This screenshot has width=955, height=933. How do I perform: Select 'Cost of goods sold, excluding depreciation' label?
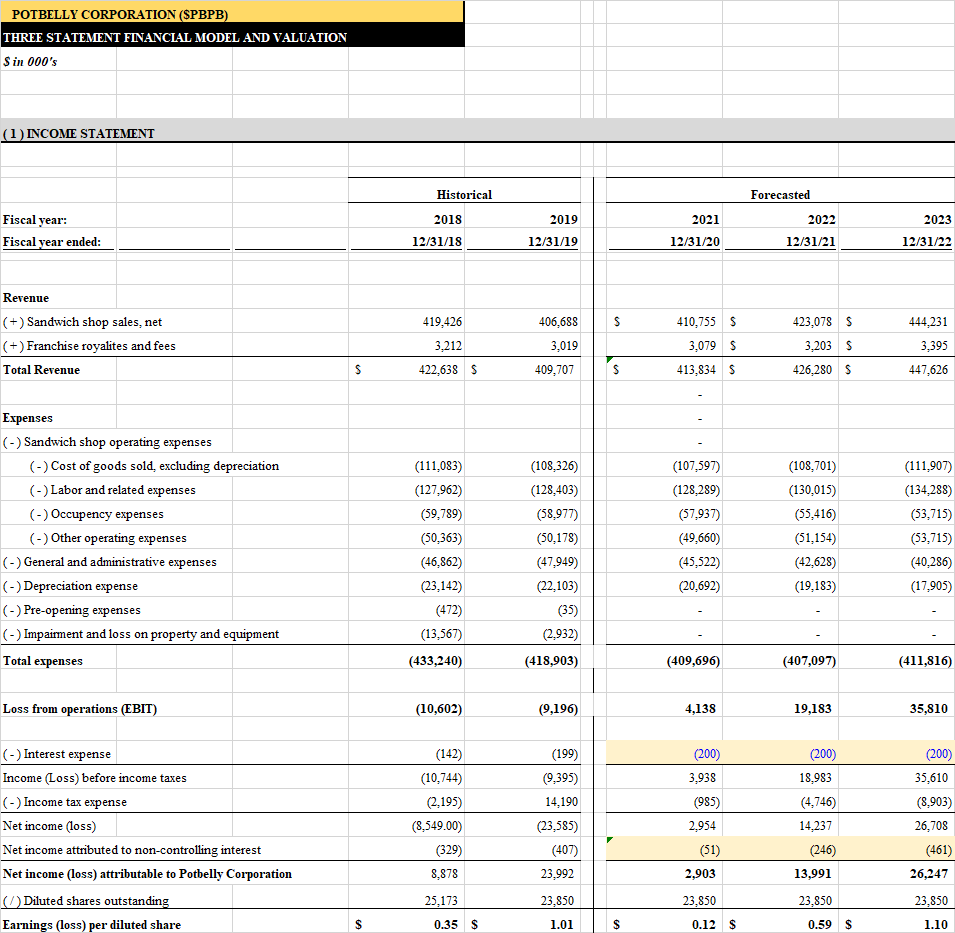coord(154,466)
